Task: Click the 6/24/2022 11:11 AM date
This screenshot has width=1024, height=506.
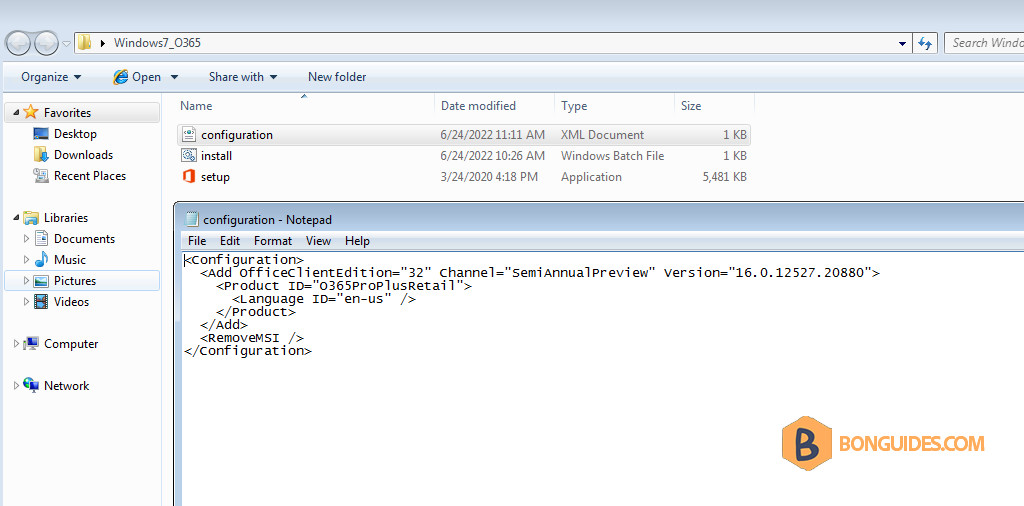Action: point(492,135)
